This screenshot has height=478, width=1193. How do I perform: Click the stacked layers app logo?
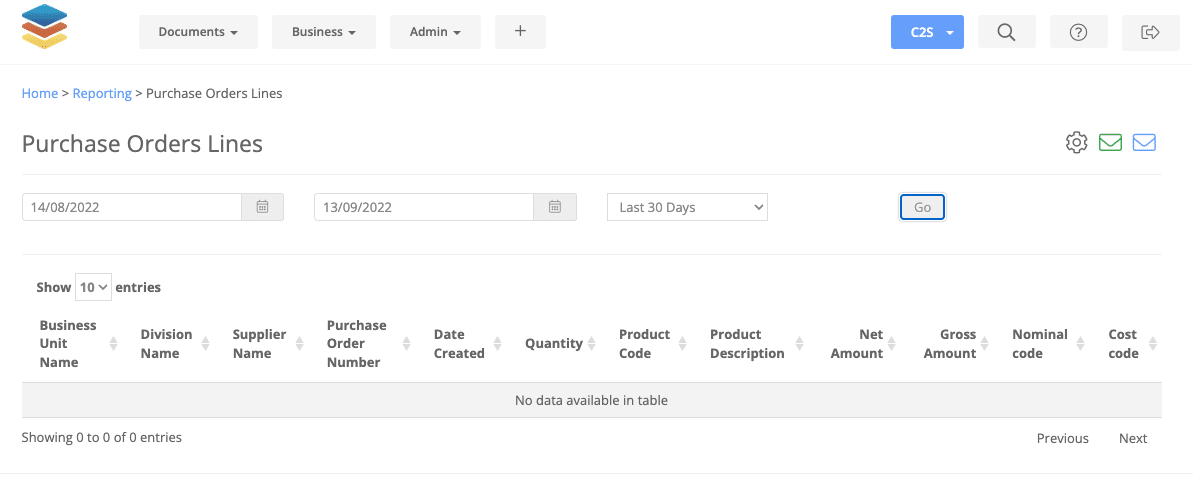[44, 26]
